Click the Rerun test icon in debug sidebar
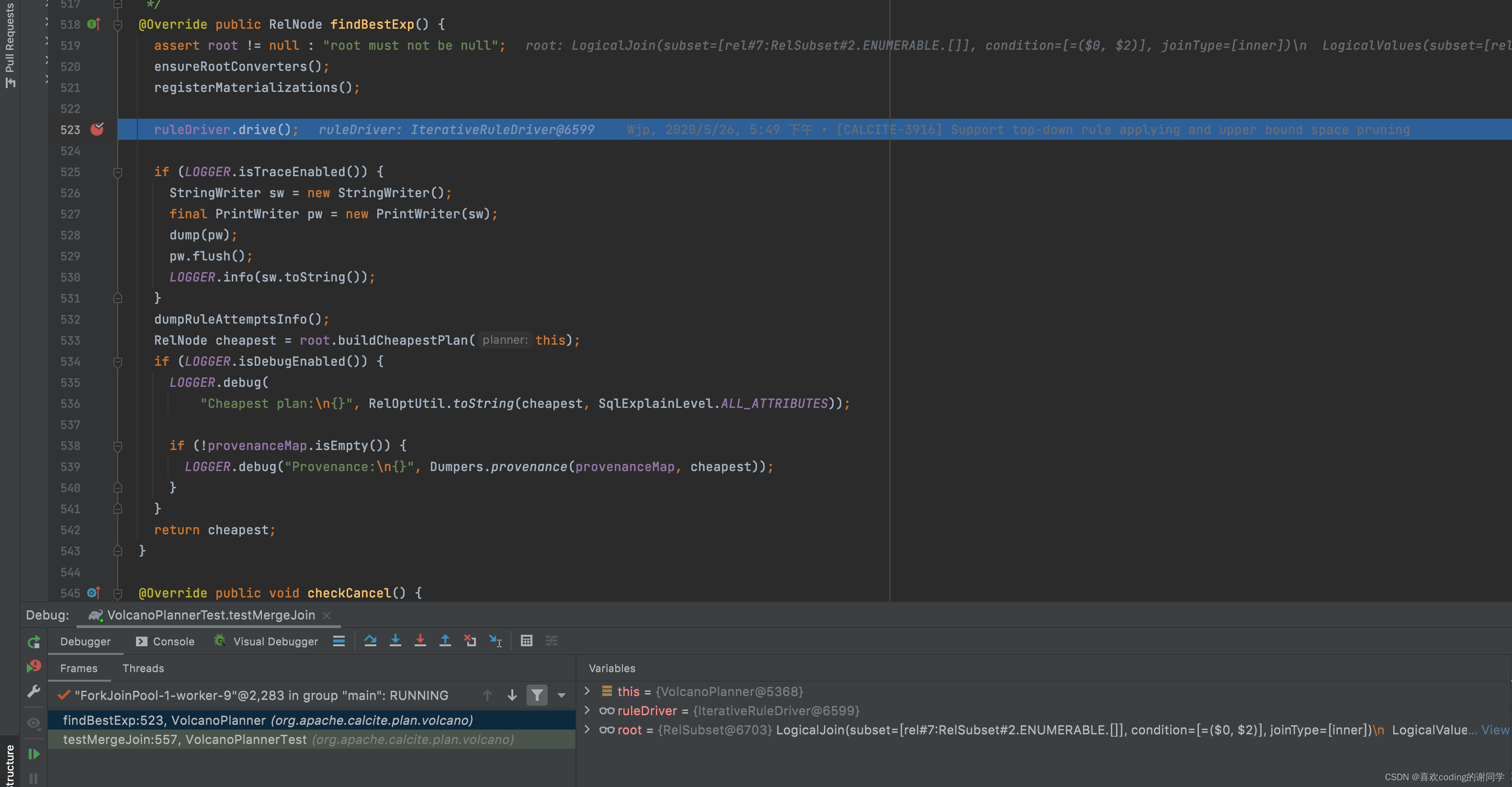Viewport: 1512px width, 787px height. 34,642
